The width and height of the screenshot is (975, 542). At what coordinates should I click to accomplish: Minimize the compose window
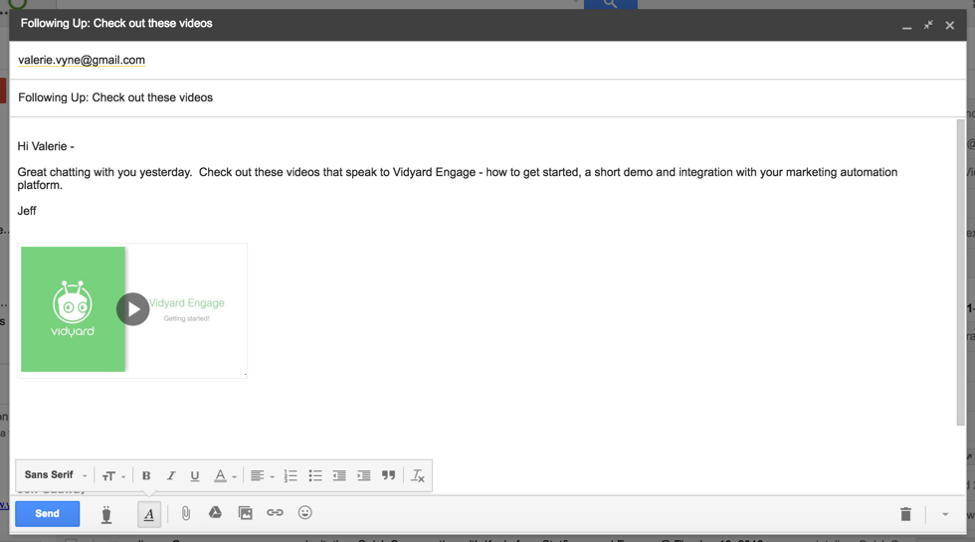coord(907,26)
